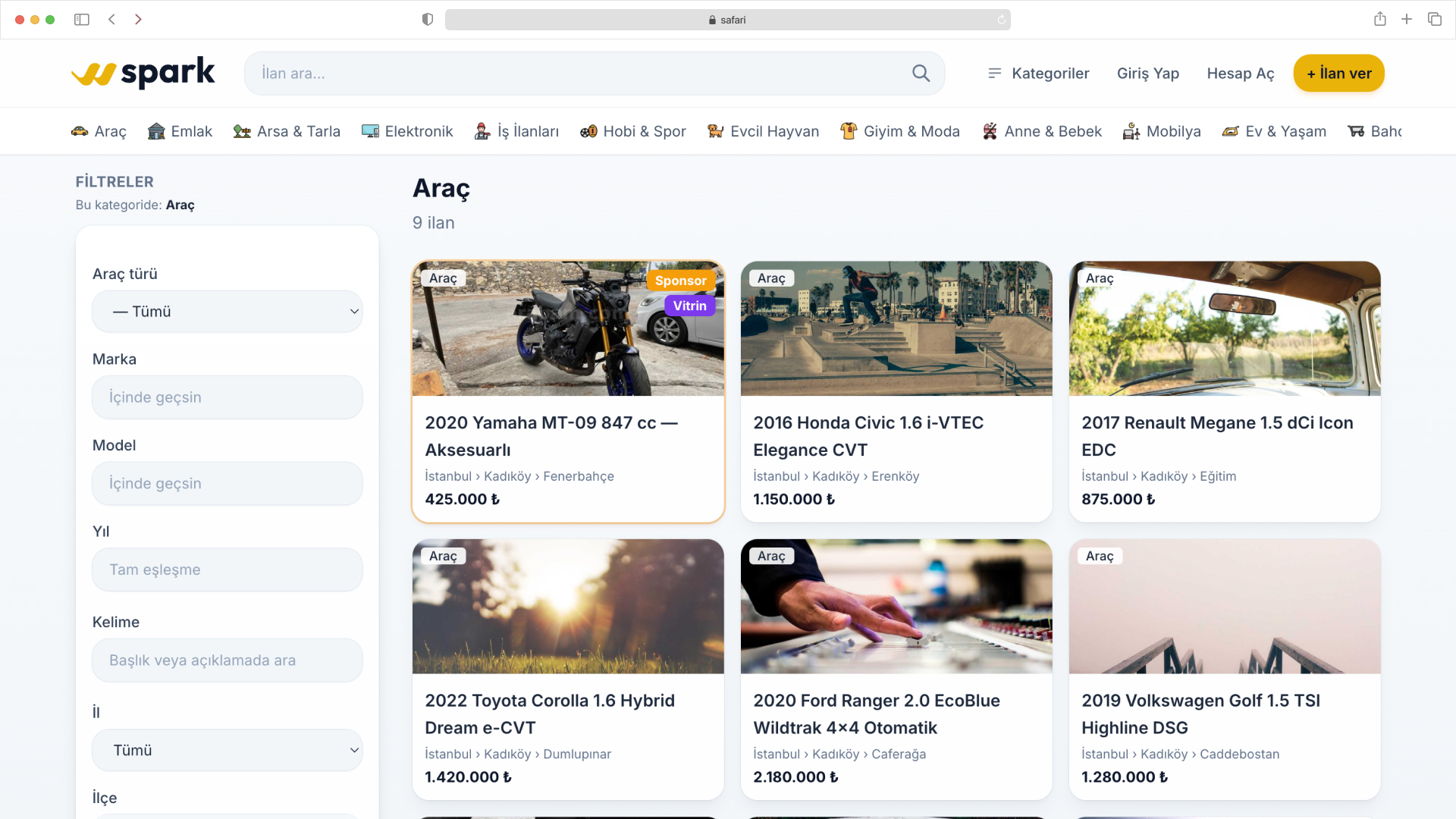Open the Ford Ranger listing photo
1456x819 pixels.
click(x=896, y=607)
